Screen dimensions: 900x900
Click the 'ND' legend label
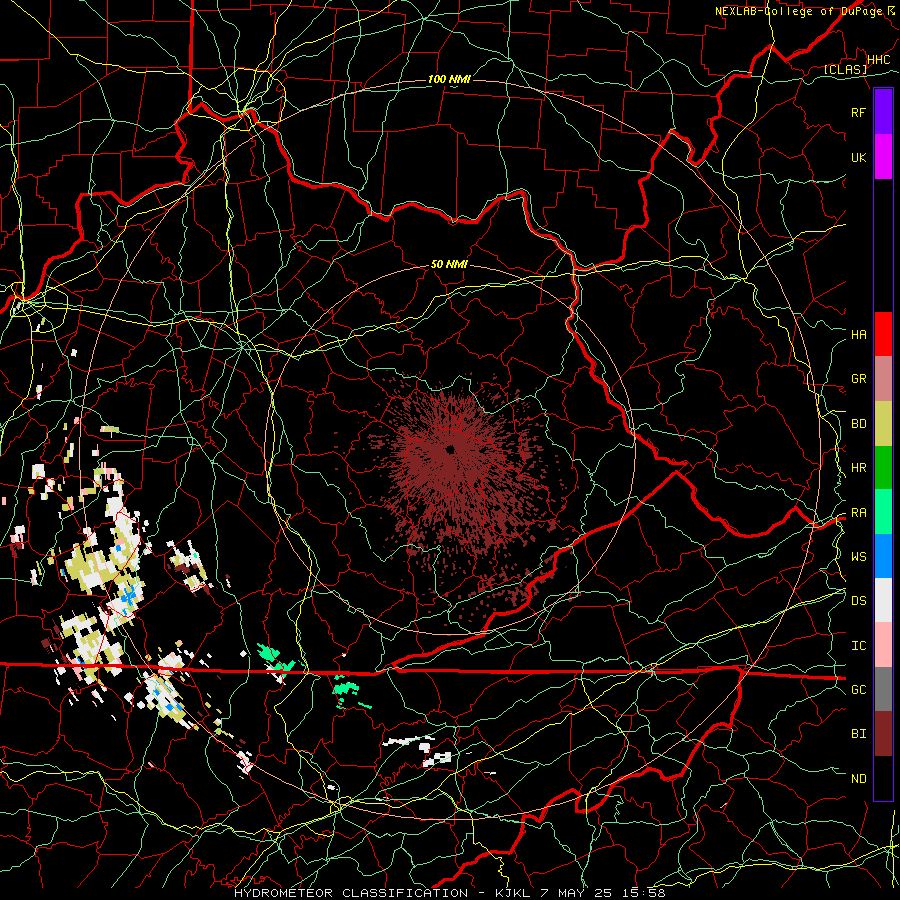[x=858, y=779]
